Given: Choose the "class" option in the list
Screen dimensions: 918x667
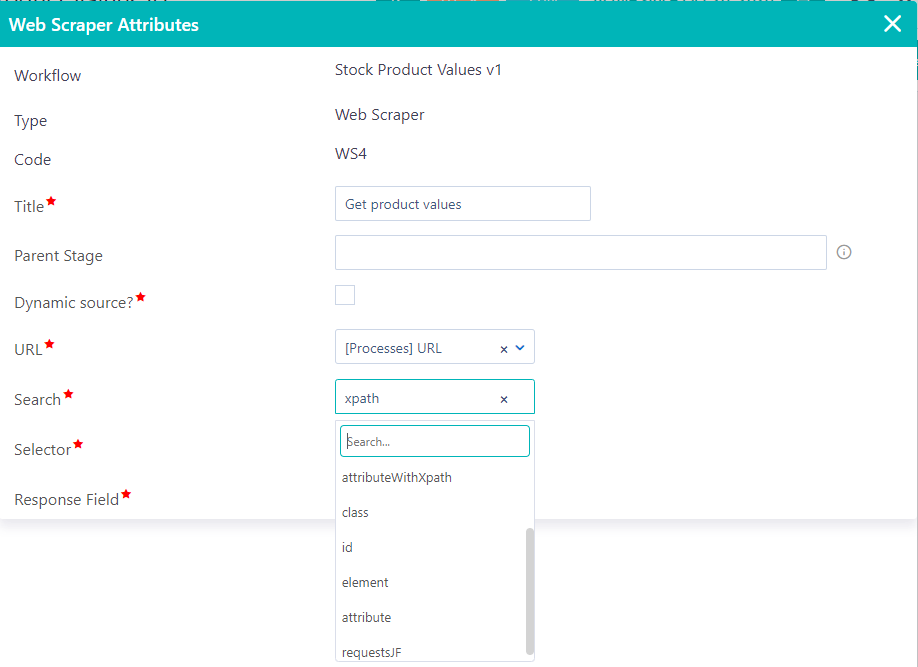Looking at the screenshot, I should point(355,512).
